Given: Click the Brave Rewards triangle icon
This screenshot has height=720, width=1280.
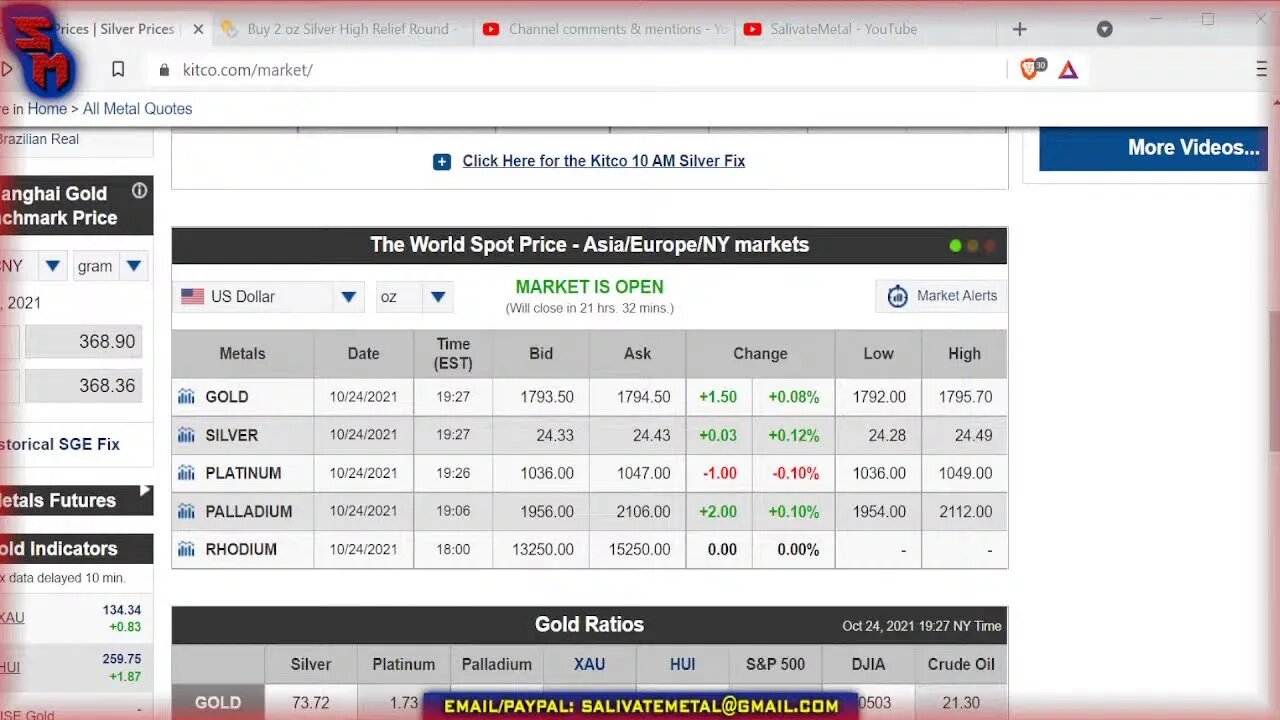Looking at the screenshot, I should click(1068, 70).
